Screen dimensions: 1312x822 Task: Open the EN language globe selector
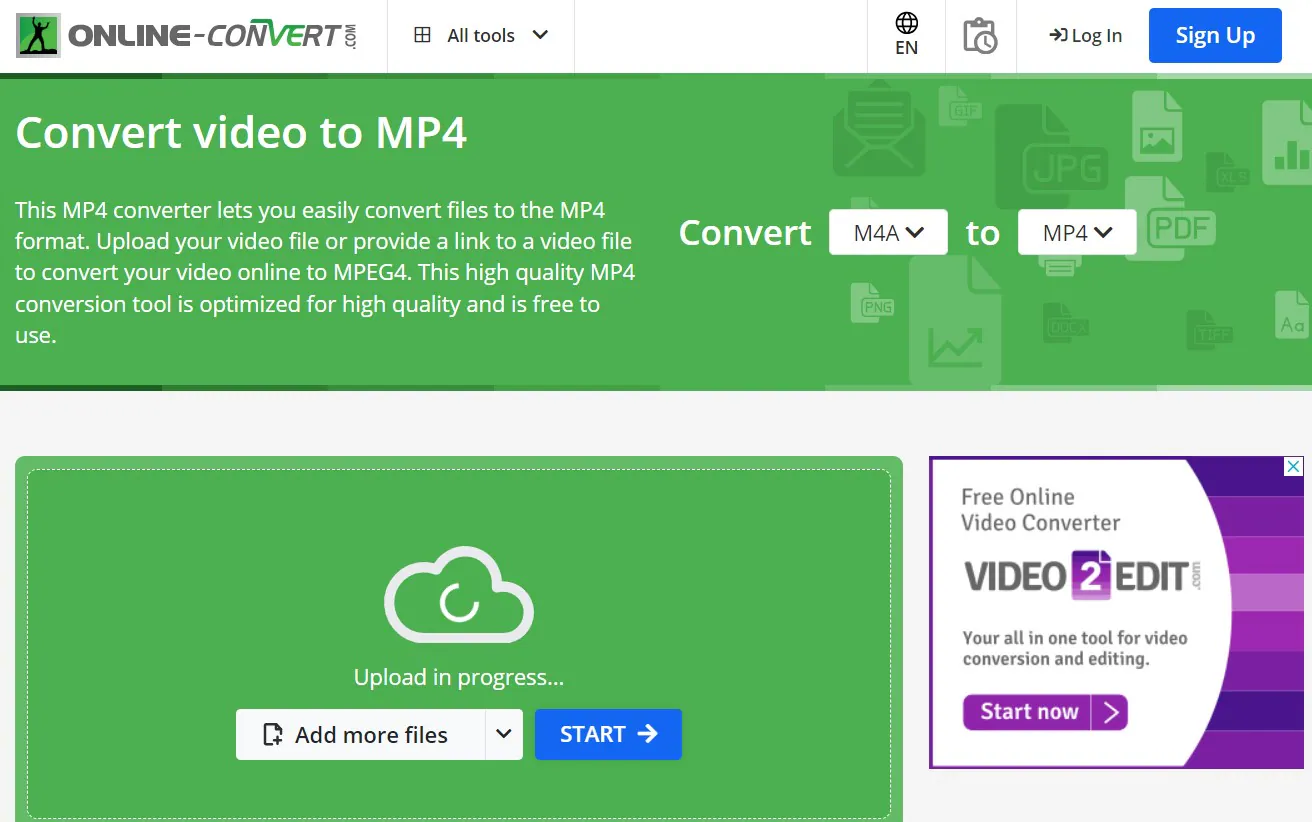click(x=907, y=35)
